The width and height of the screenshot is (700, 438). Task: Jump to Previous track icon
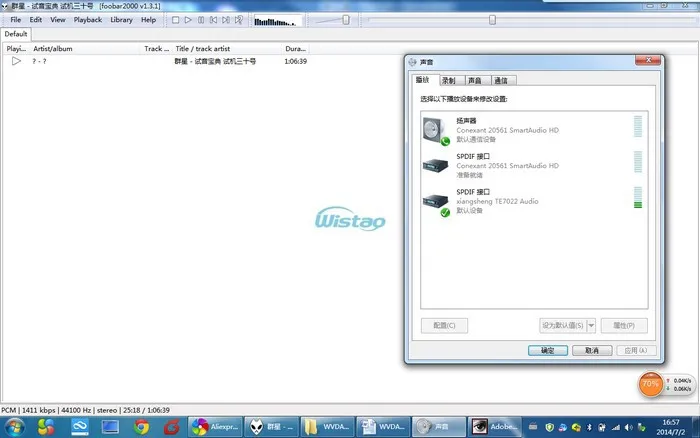pos(213,20)
